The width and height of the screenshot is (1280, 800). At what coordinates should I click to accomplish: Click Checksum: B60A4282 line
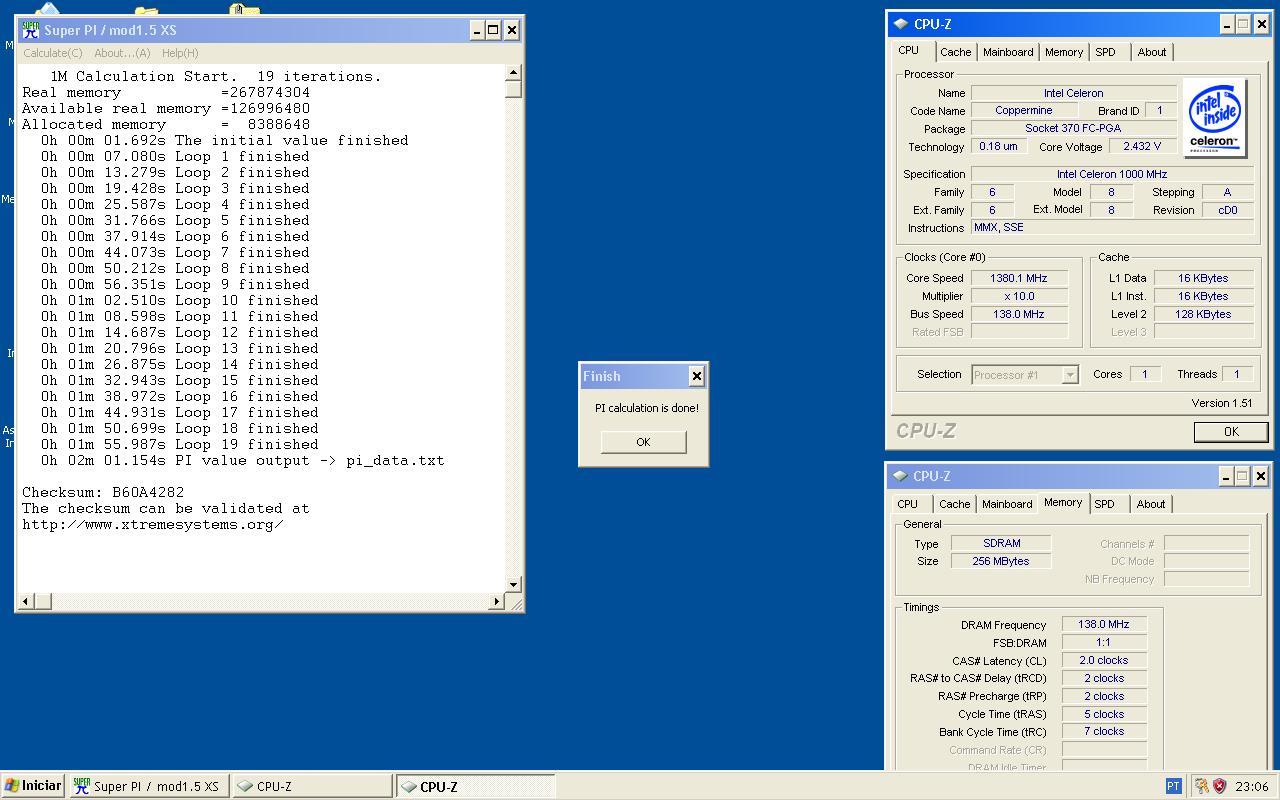point(103,493)
